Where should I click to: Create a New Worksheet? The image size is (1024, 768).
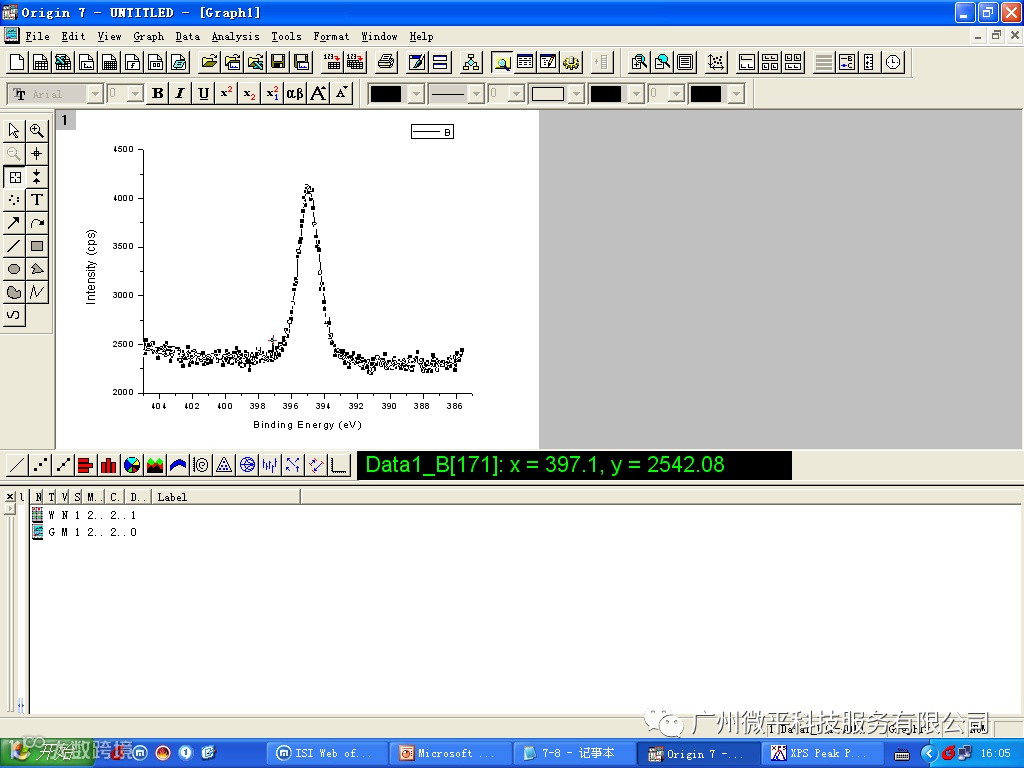40,62
